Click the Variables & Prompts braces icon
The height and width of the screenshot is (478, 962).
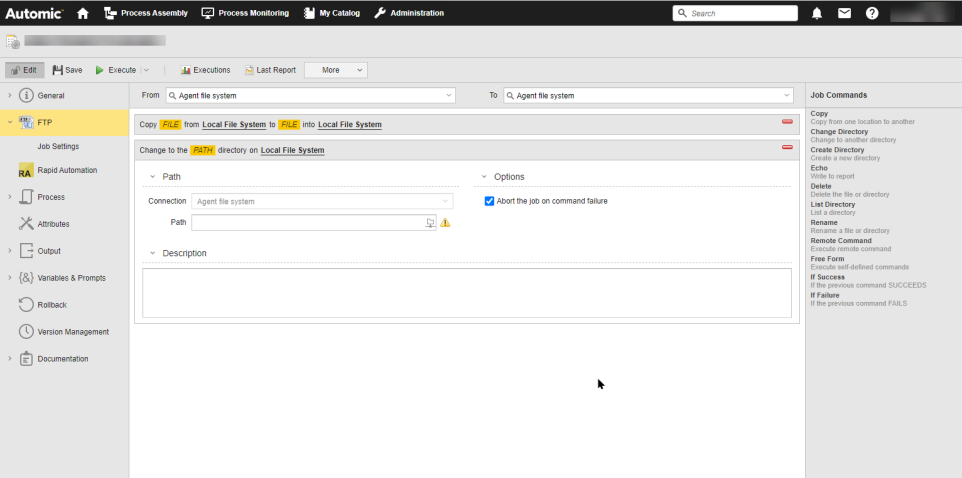pos(26,278)
